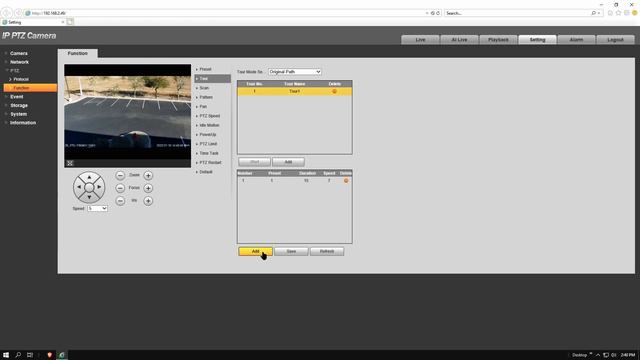The height and width of the screenshot is (360, 640).
Task: Expand the Information section in the sidebar
Action: [23, 123]
